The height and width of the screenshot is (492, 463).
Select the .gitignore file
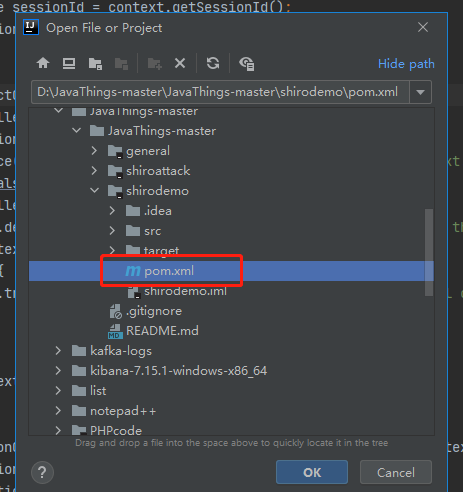tap(154, 311)
